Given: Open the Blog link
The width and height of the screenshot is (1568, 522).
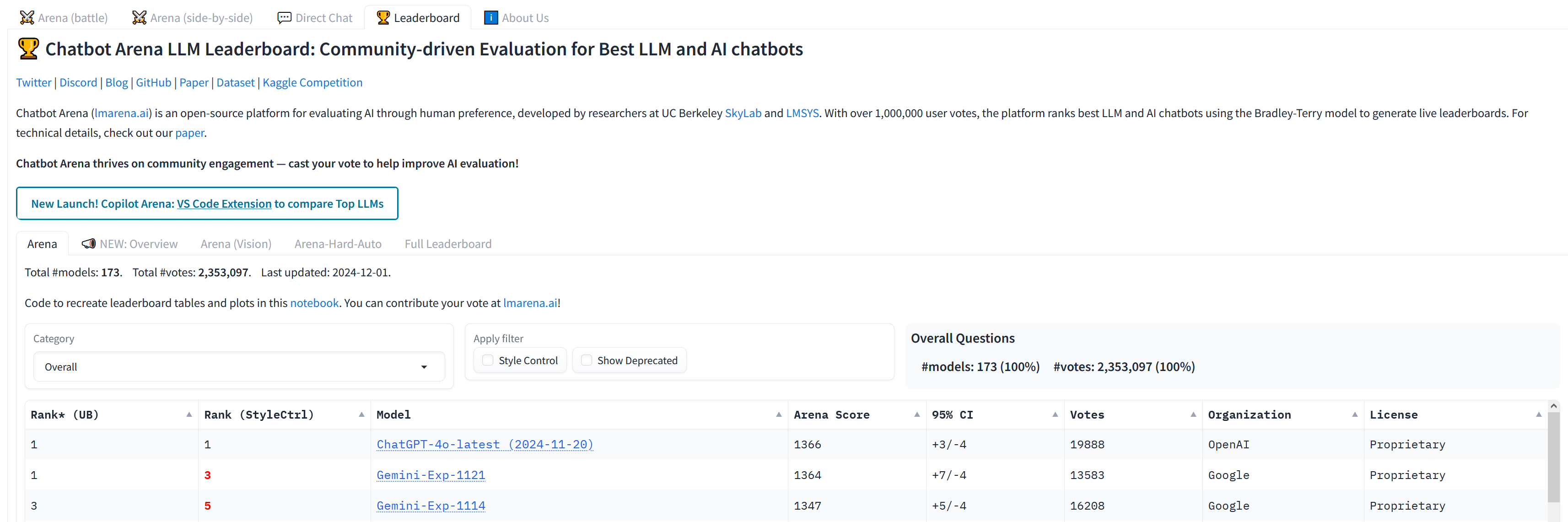Looking at the screenshot, I should pos(116,82).
